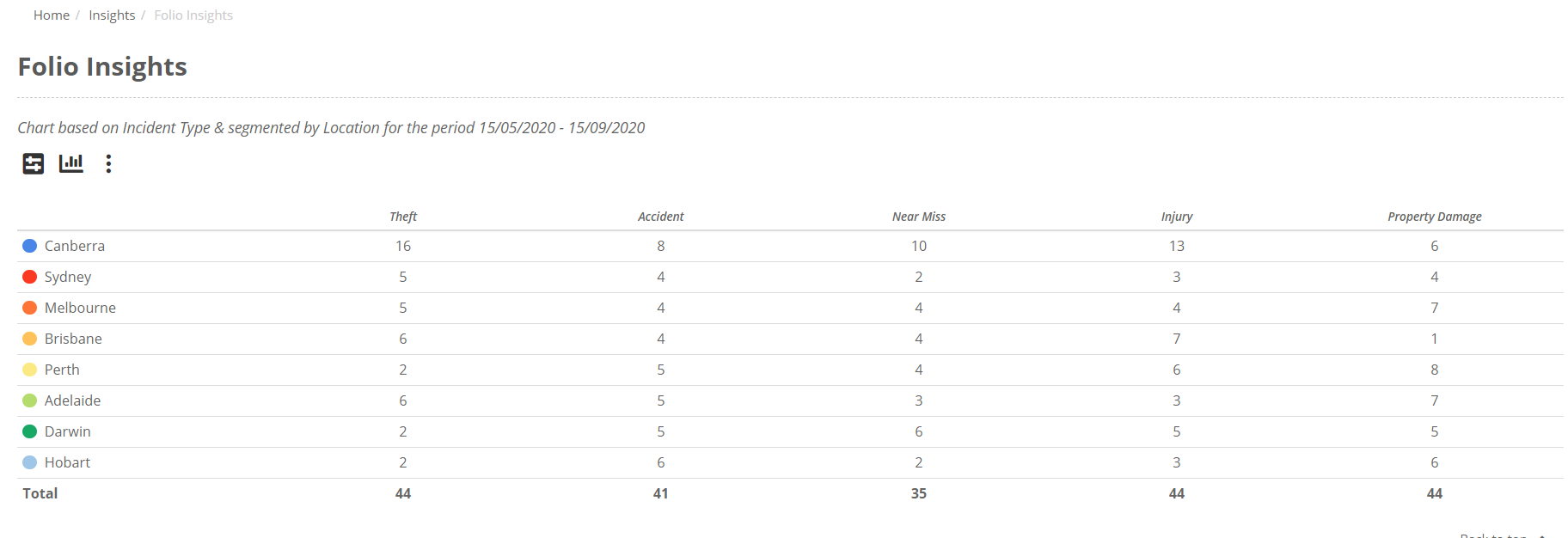Open the filter settings sliders icon
The width and height of the screenshot is (1568, 538).
[34, 163]
